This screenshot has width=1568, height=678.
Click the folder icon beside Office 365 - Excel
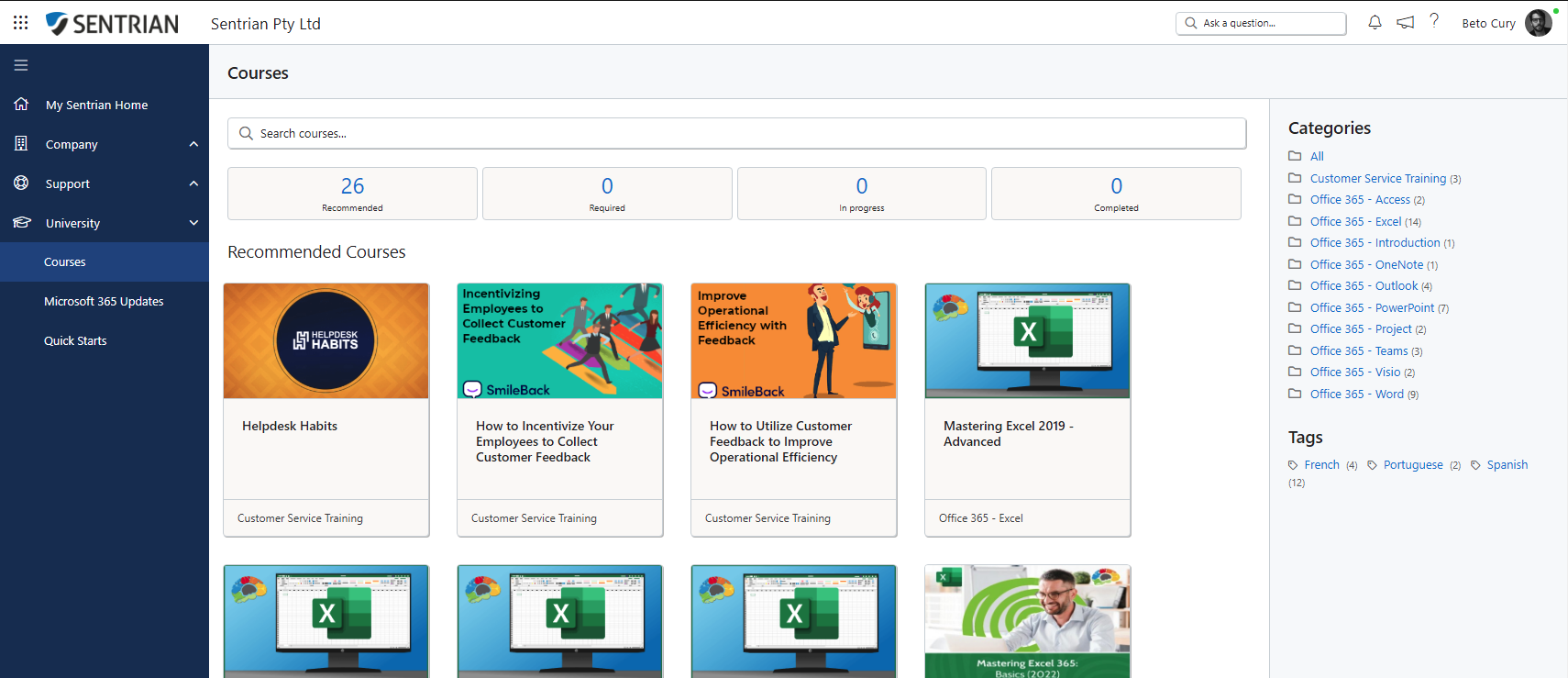pos(1295,221)
